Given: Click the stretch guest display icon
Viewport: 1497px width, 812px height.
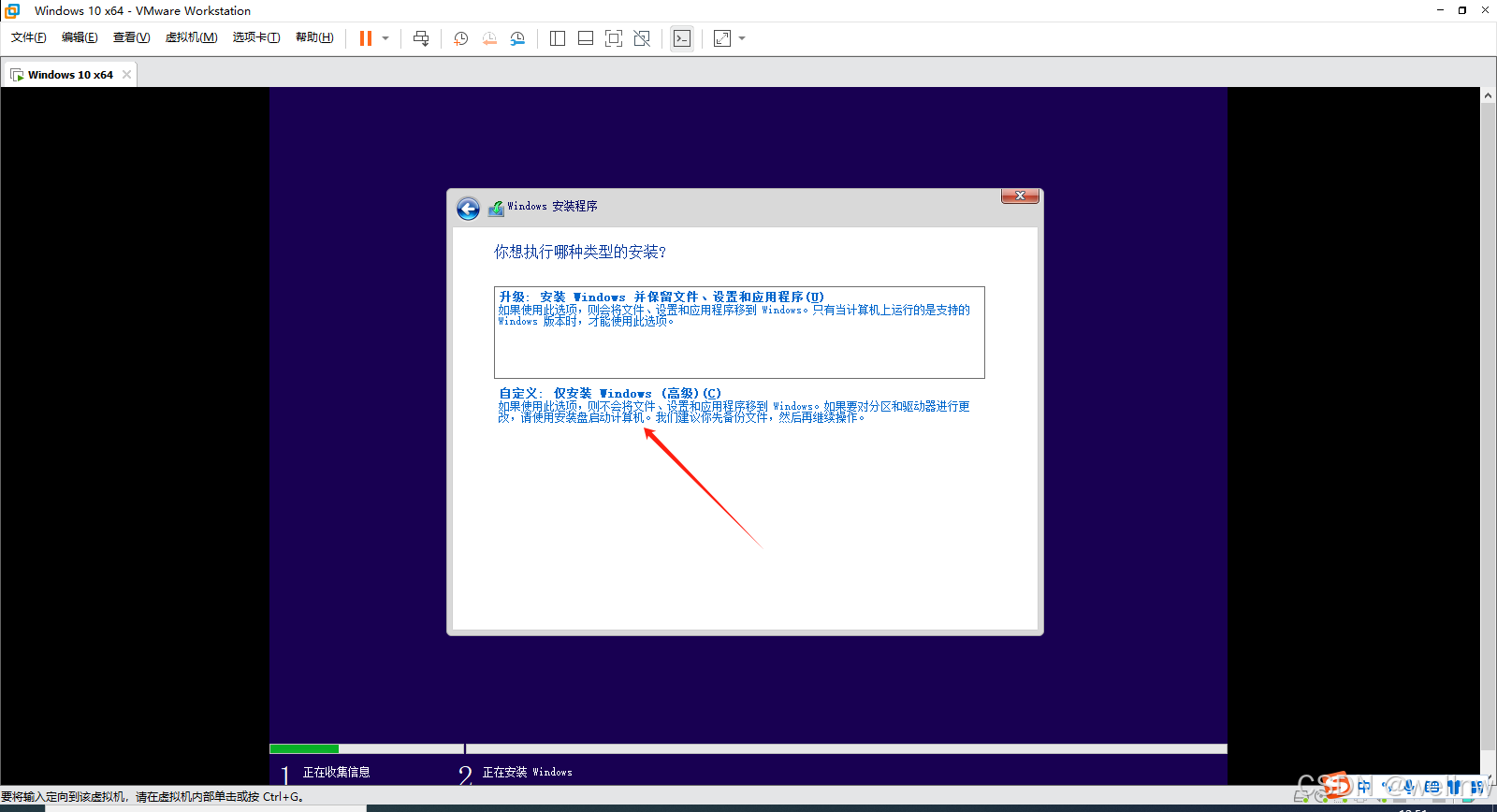Looking at the screenshot, I should click(722, 38).
